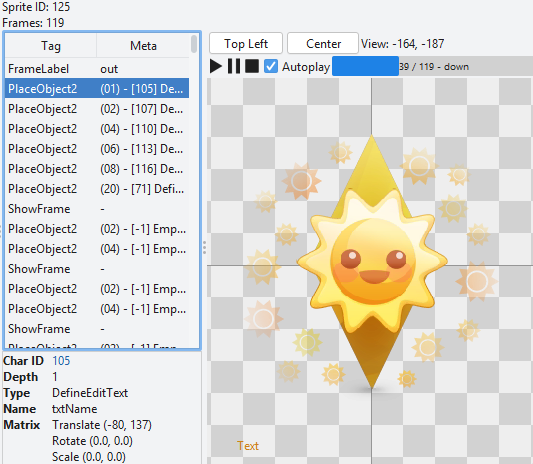Click the panel splitter handle dots
Viewport: 533px width, 464px height.
[x=204, y=247]
